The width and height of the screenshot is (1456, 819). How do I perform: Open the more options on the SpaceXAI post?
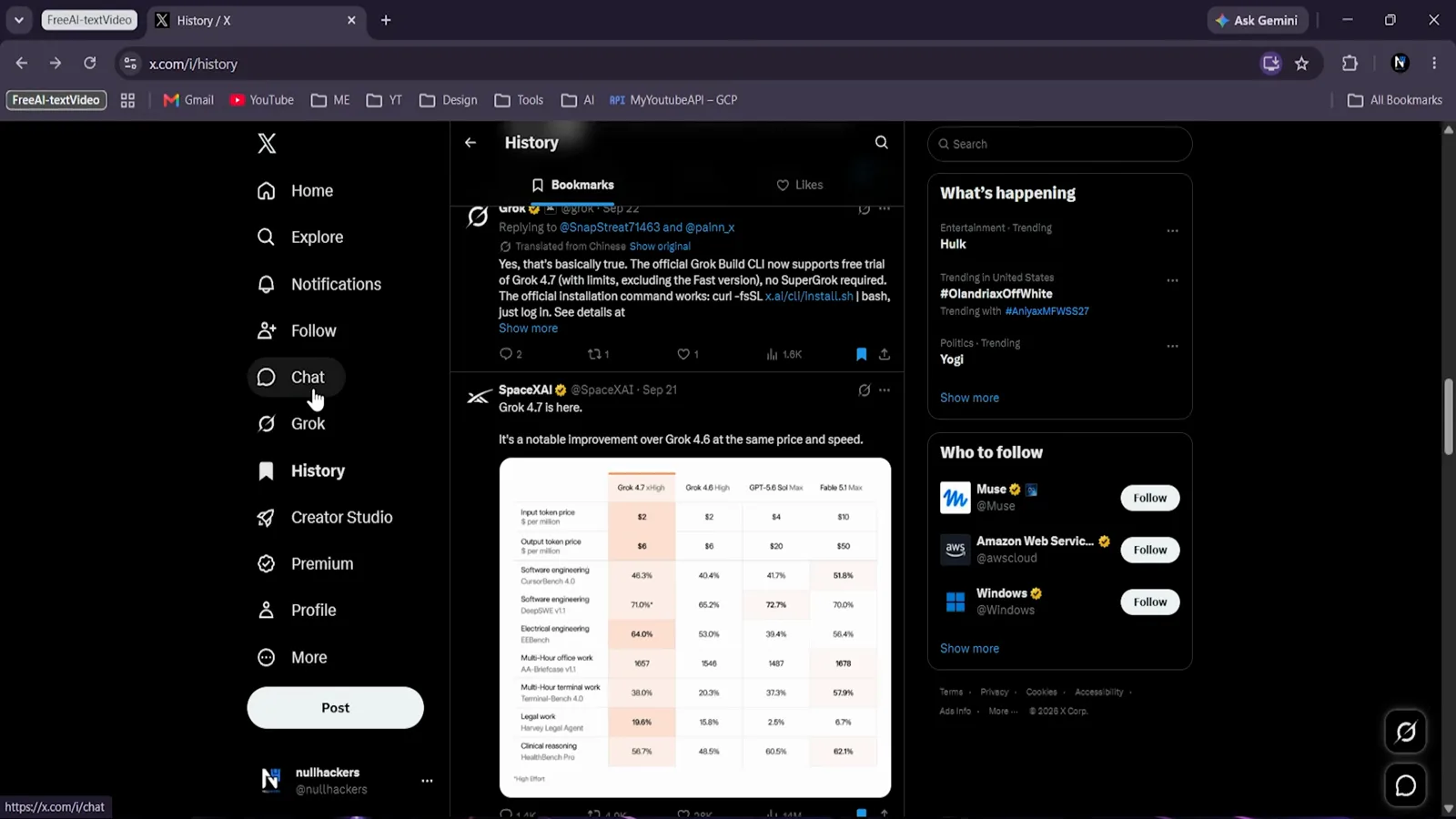(x=885, y=390)
